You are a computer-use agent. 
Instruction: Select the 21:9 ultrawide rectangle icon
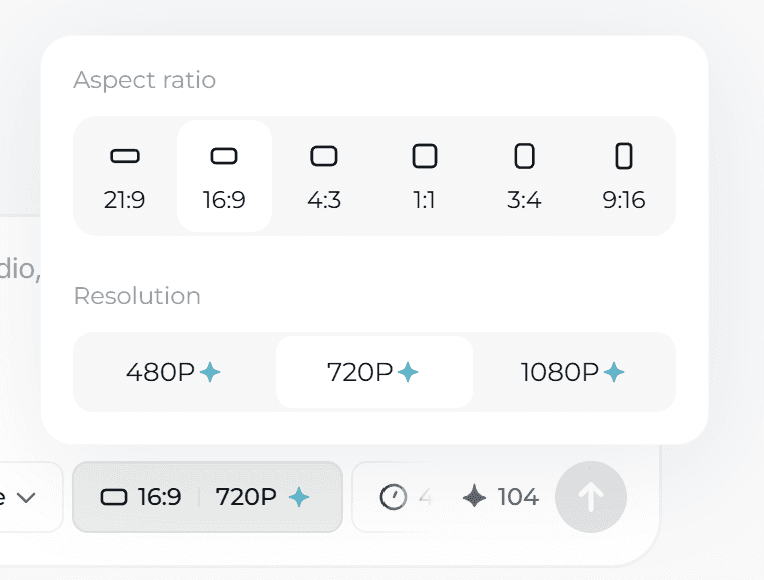[125, 156]
